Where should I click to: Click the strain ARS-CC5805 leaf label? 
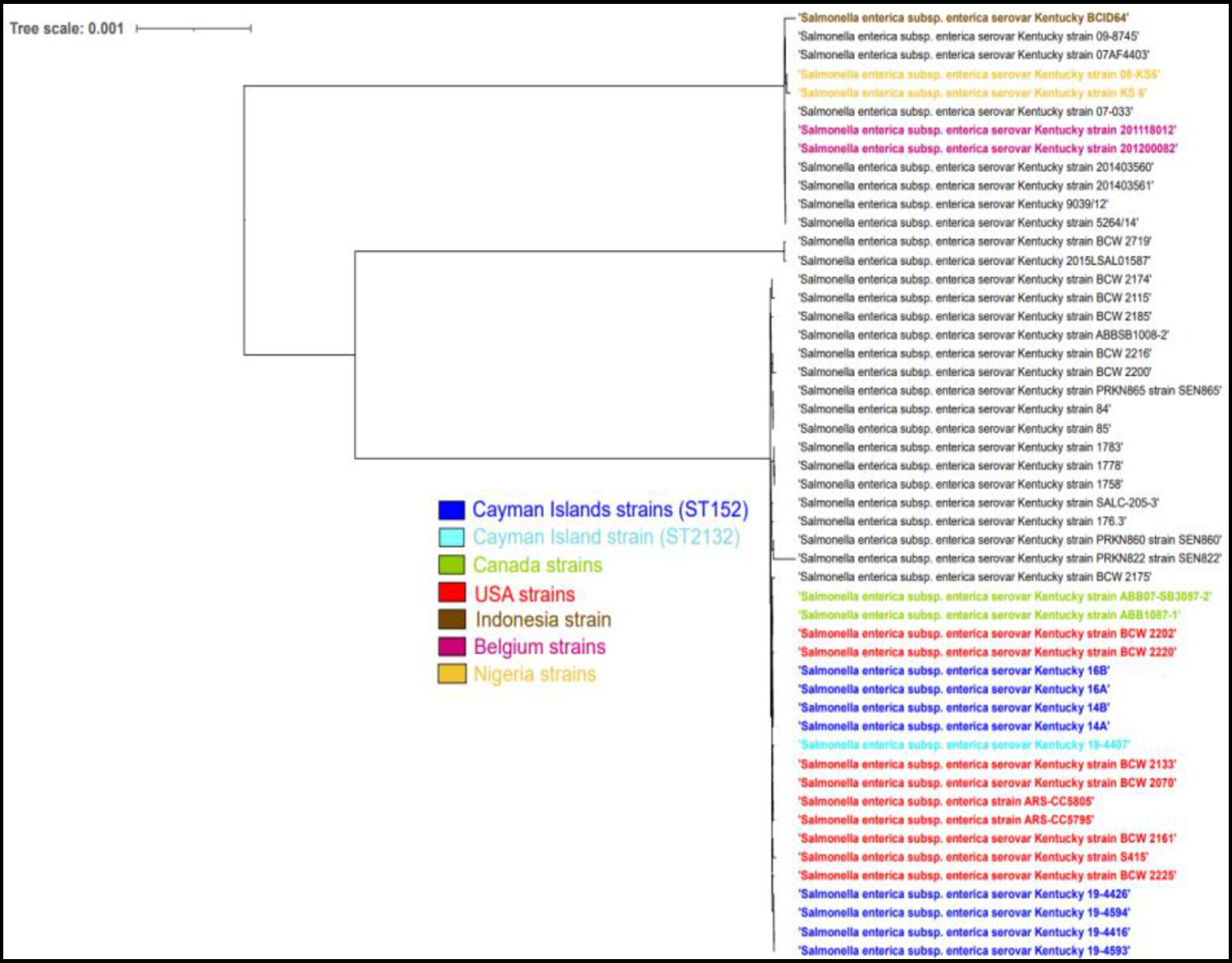[946, 801]
